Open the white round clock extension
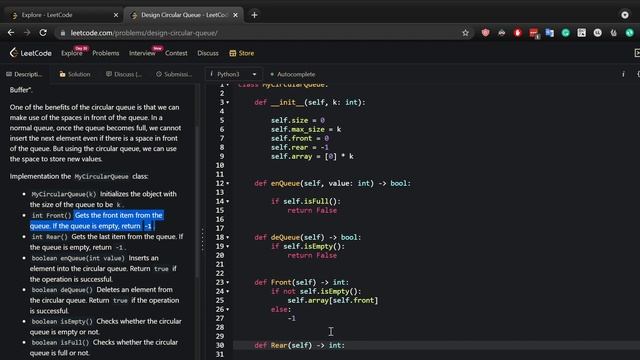This screenshot has width=640, height=360. pyautogui.click(x=598, y=33)
